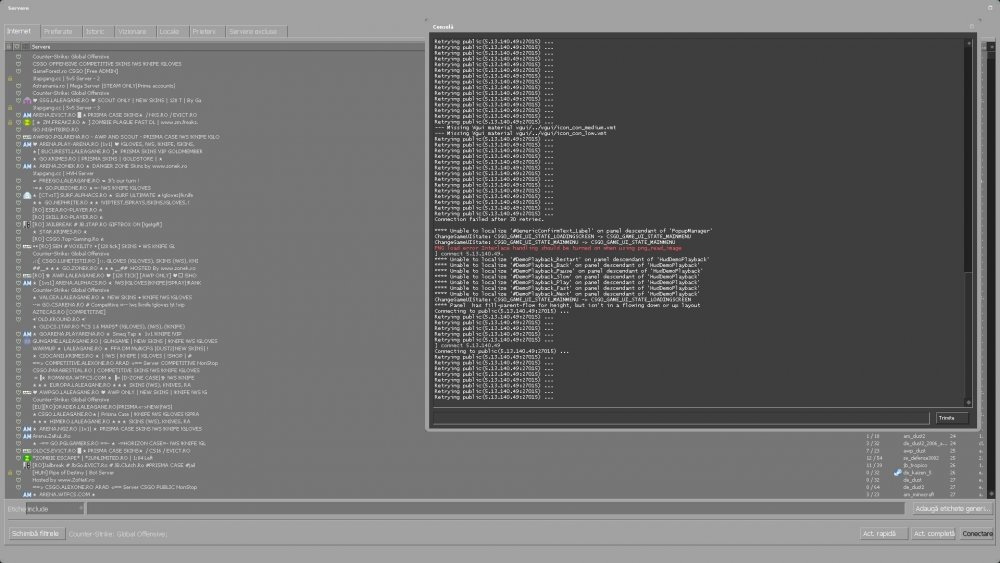Viewport: 1000px width, 563px height.
Task: Sort by the padlock password column header
Action: (x=9, y=47)
